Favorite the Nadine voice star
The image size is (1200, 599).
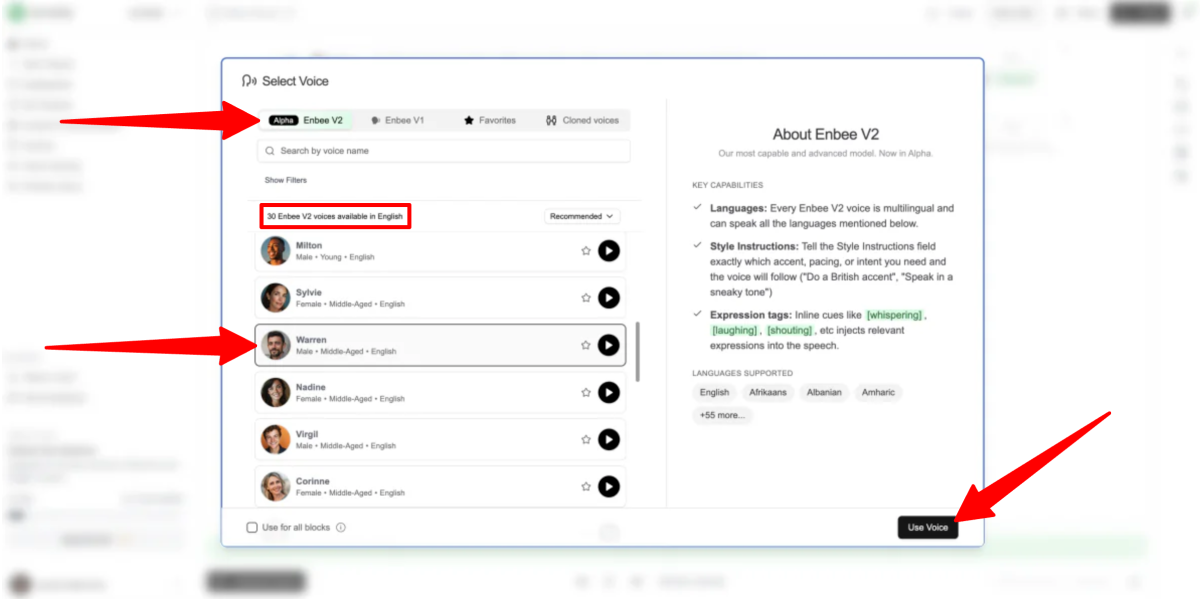[586, 392]
